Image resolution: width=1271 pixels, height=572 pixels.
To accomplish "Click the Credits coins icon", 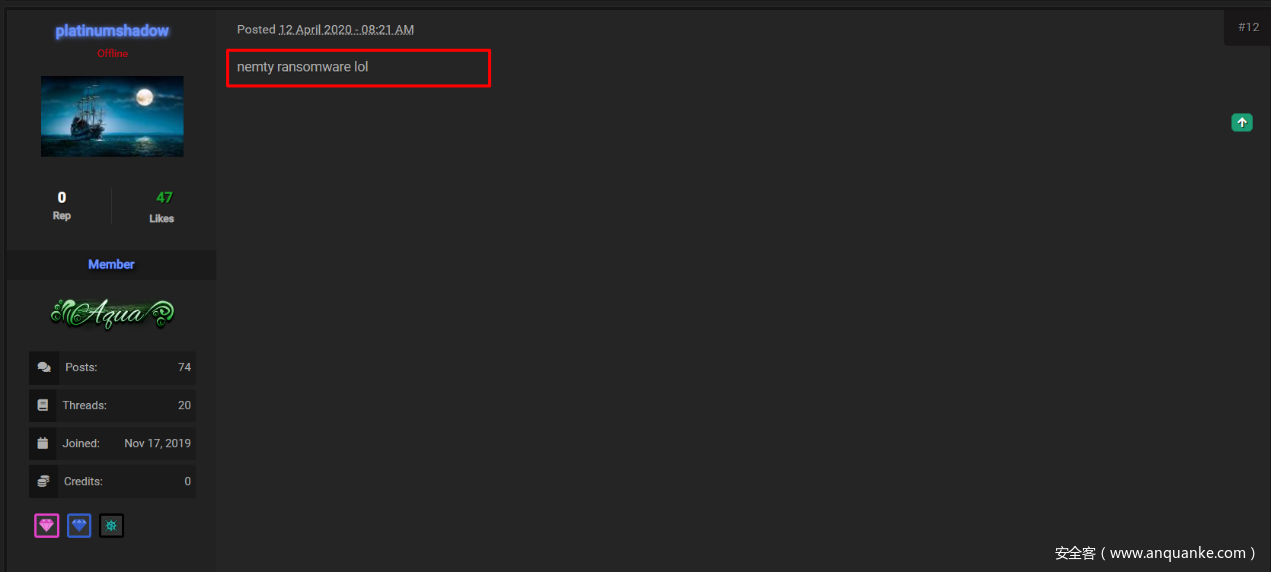I will (x=43, y=481).
